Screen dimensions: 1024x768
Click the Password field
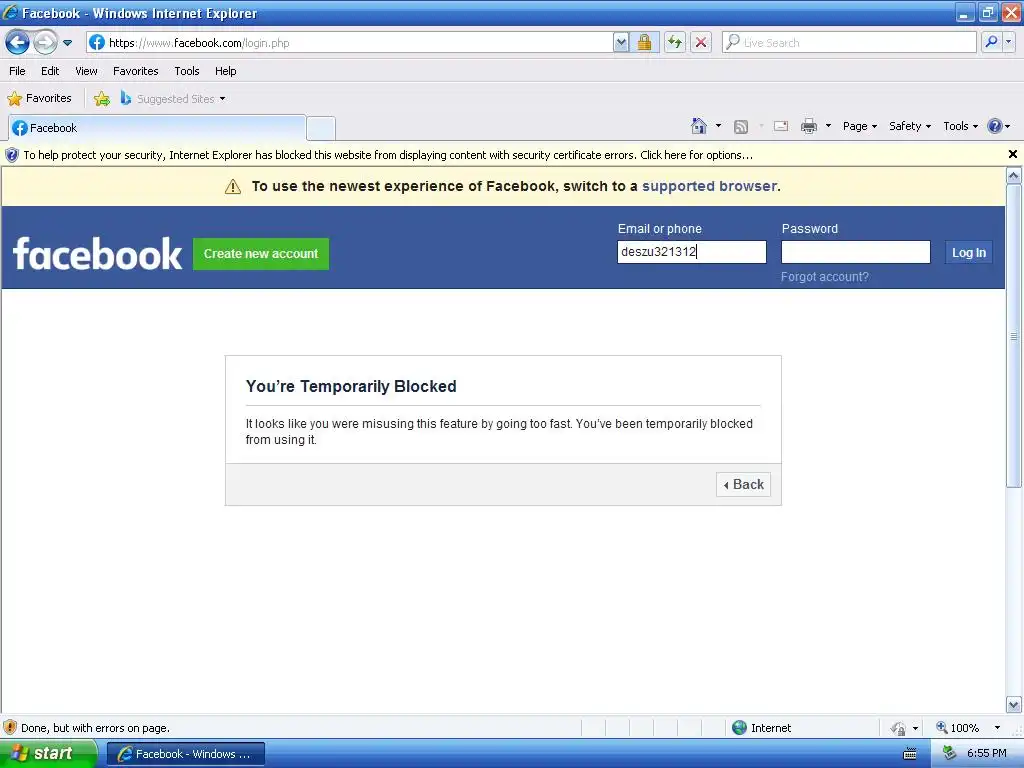[856, 252]
